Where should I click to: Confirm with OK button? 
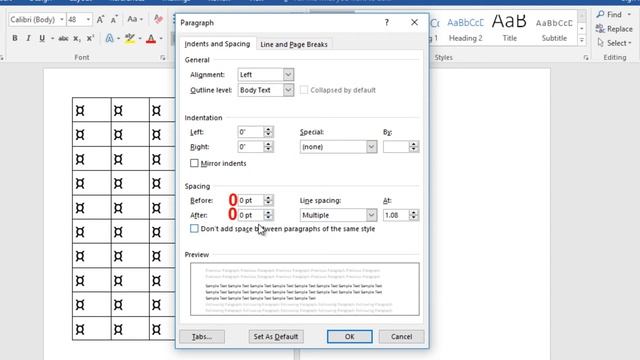click(x=349, y=337)
